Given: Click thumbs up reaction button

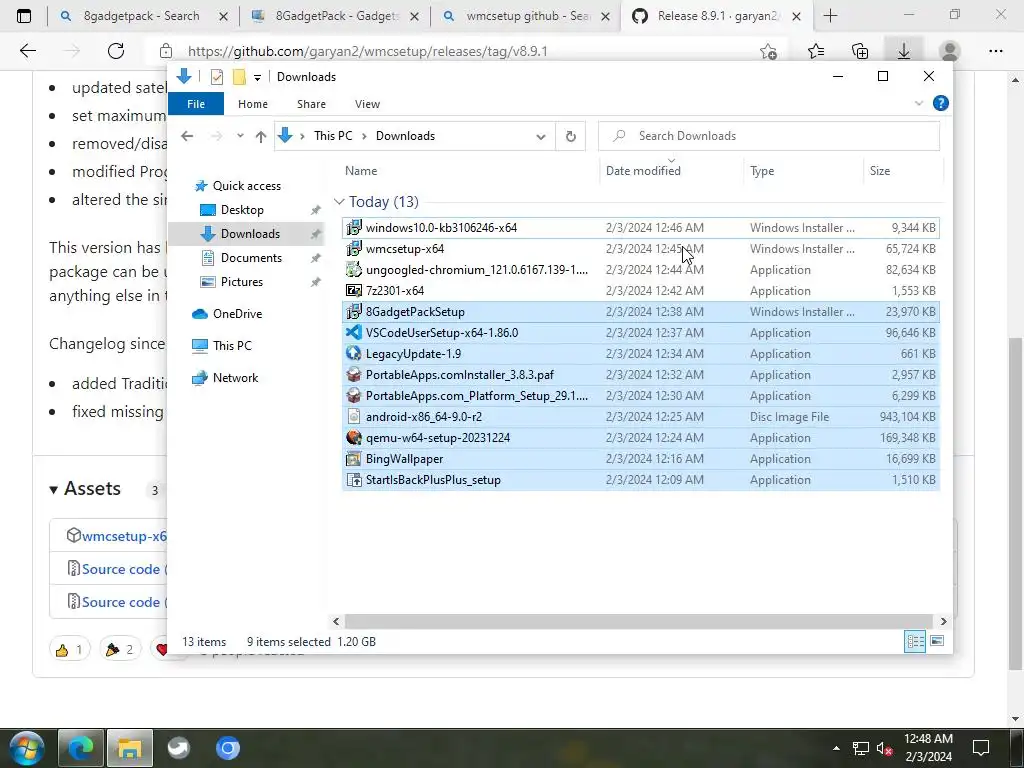Looking at the screenshot, I should tap(69, 649).
